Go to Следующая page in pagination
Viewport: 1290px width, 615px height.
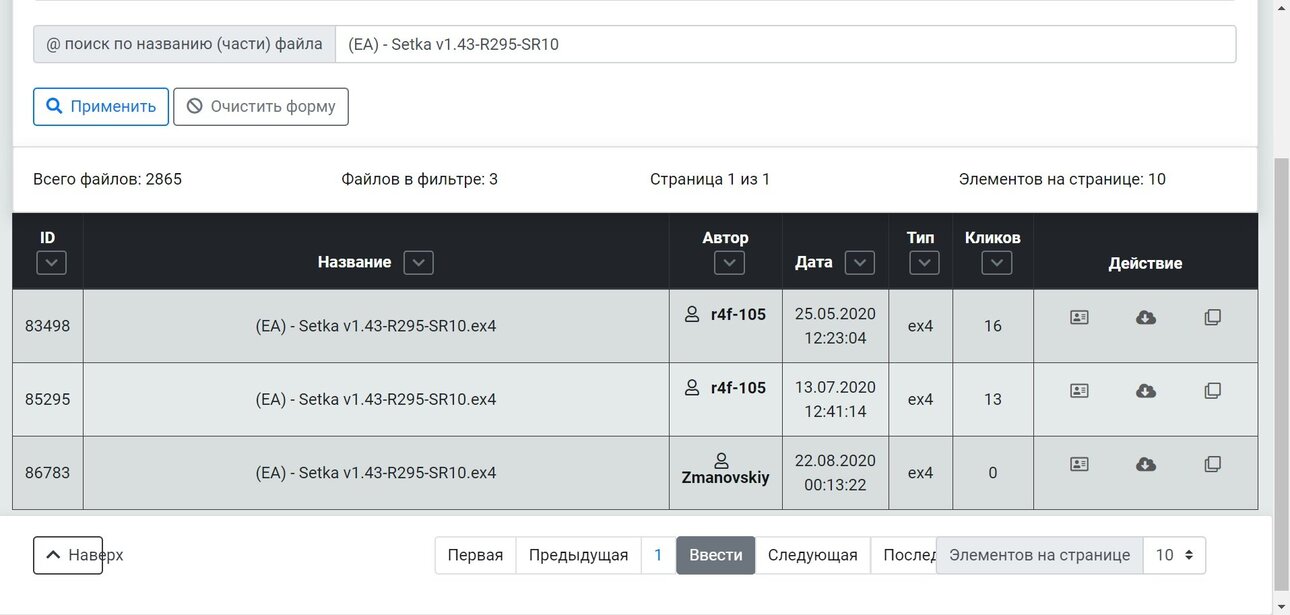pyautogui.click(x=812, y=555)
